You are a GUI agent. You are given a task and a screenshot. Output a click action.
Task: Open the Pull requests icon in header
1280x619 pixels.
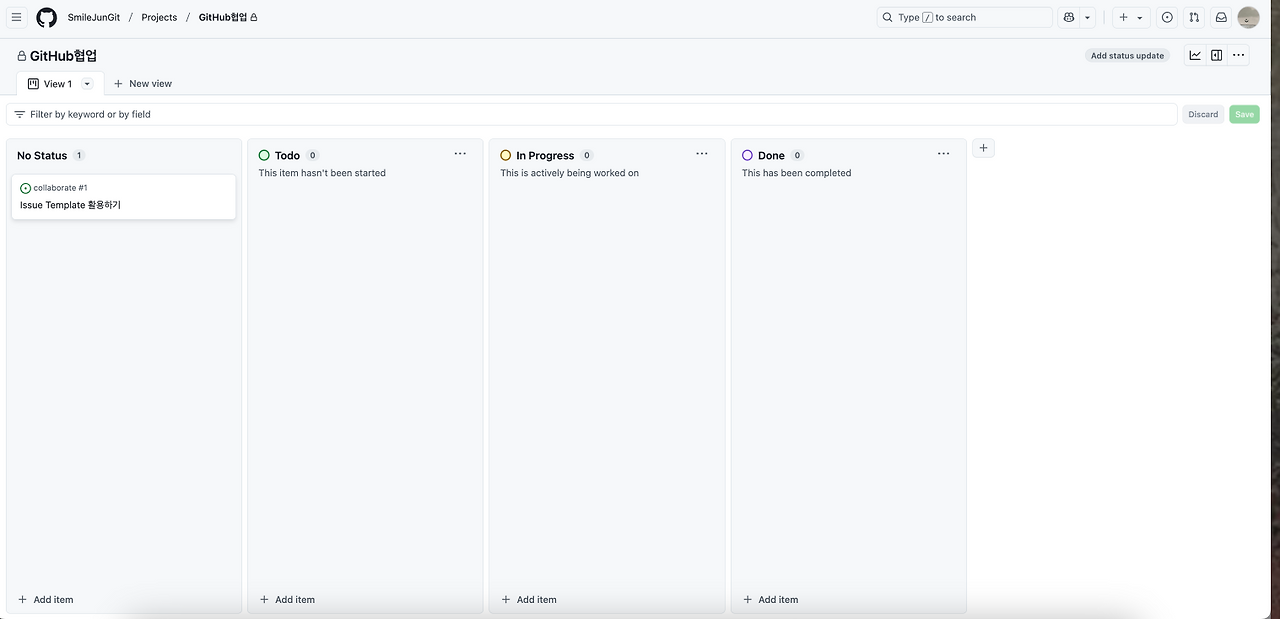(x=1194, y=17)
